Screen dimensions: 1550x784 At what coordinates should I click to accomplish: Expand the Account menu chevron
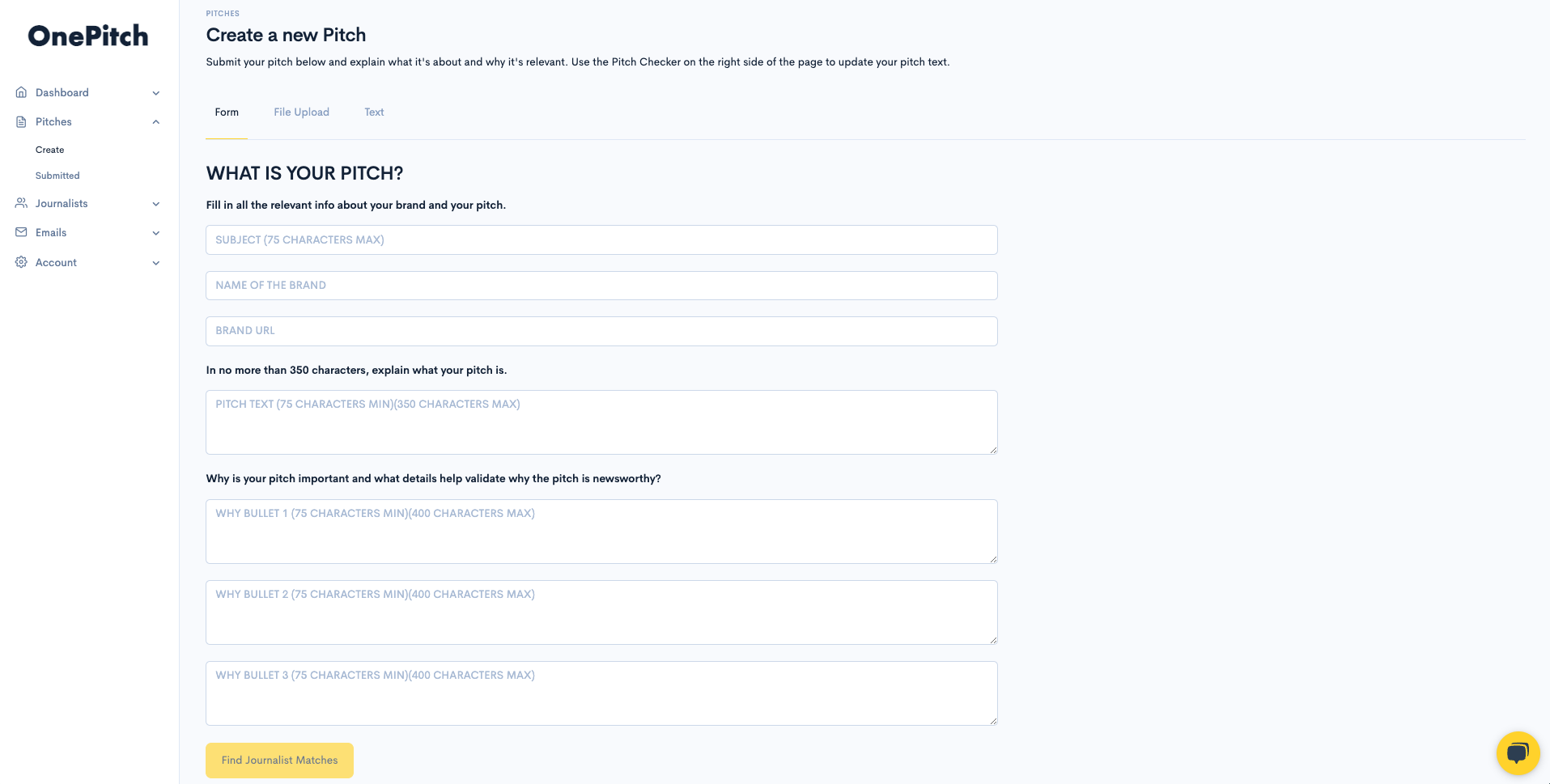(x=156, y=263)
